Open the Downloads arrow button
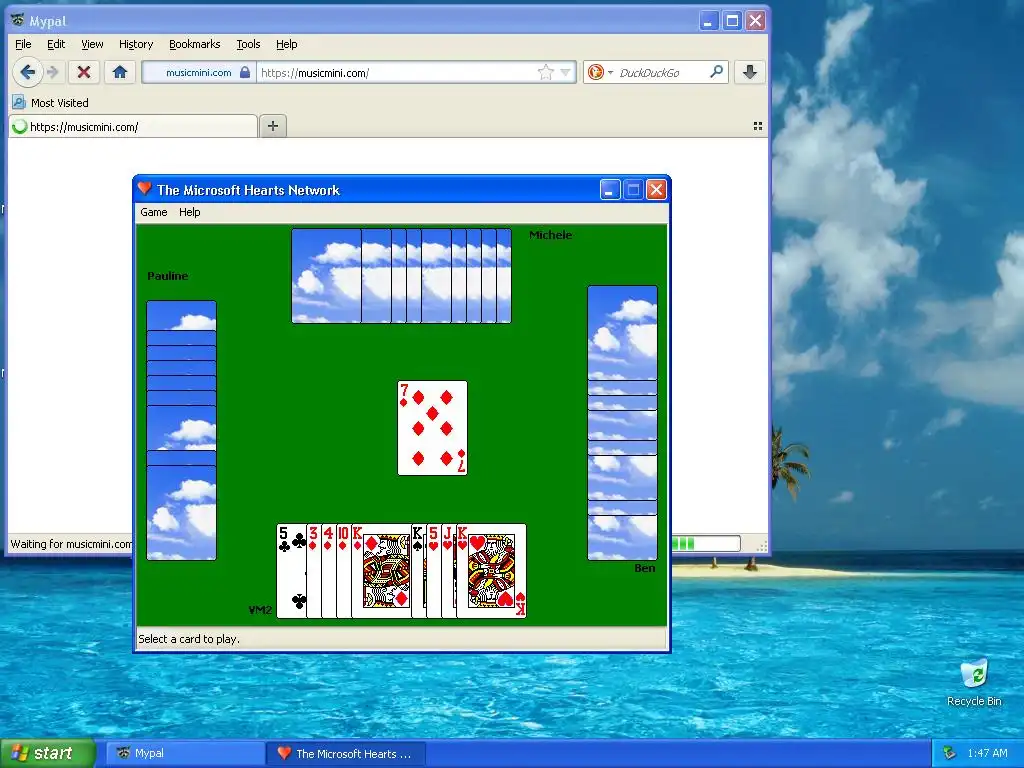Viewport: 1024px width, 768px height. coord(750,72)
